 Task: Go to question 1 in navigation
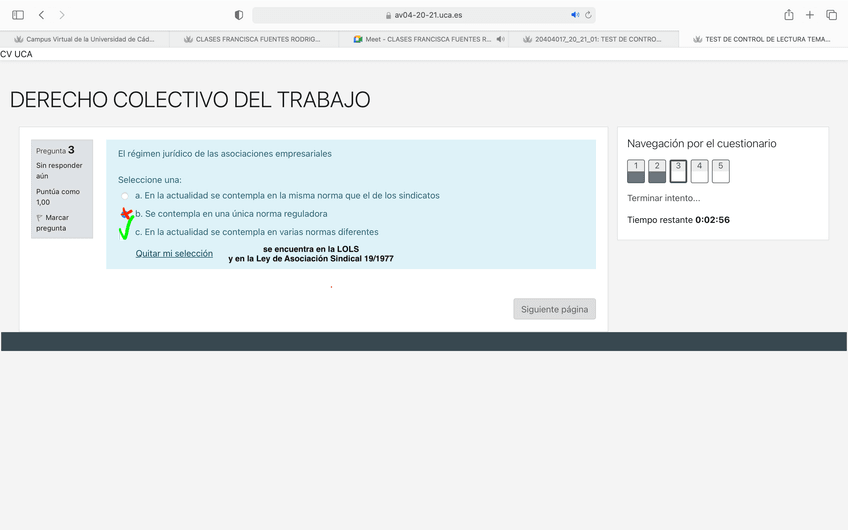tap(636, 171)
